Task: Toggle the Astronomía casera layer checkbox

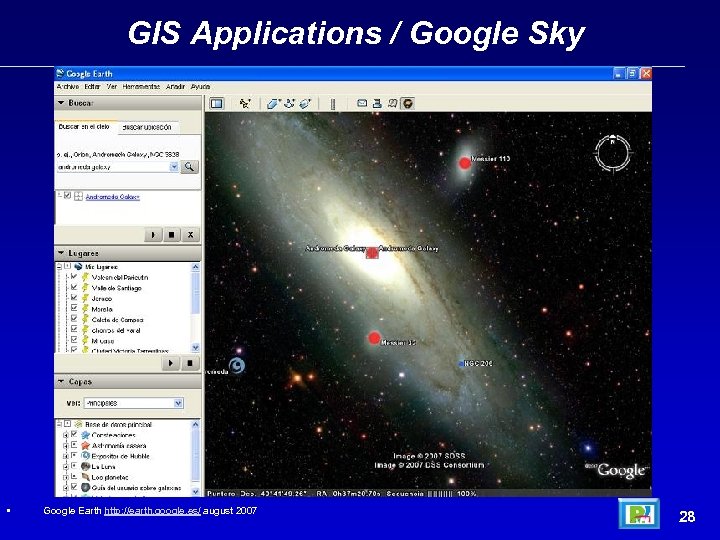Action: (x=74, y=445)
